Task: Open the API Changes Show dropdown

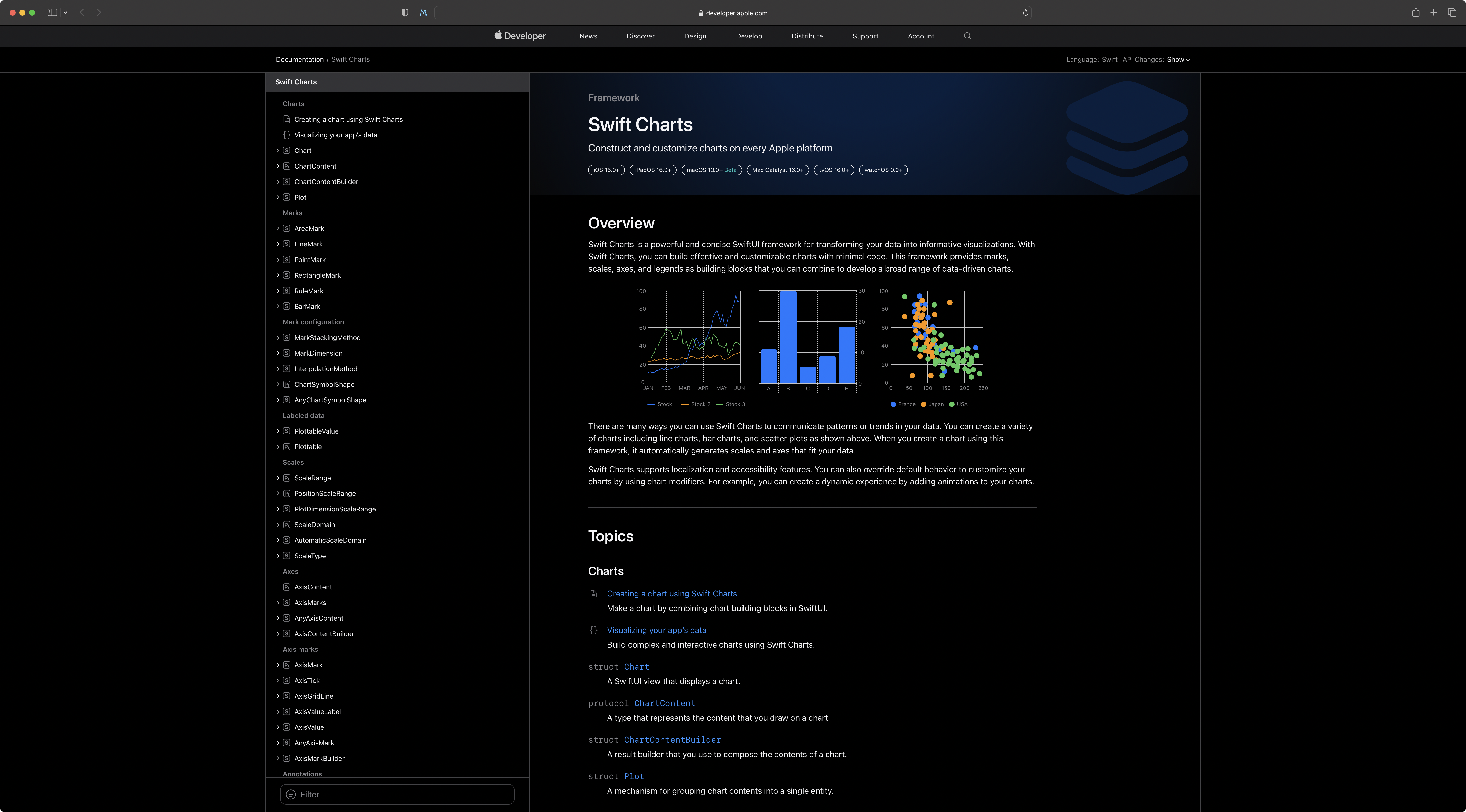Action: coord(1178,60)
